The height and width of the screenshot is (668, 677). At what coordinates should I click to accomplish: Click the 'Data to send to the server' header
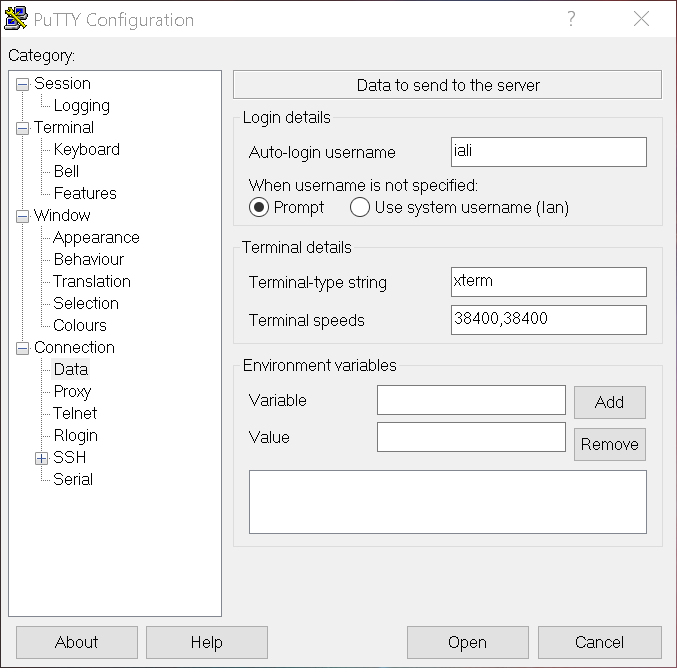(x=448, y=85)
